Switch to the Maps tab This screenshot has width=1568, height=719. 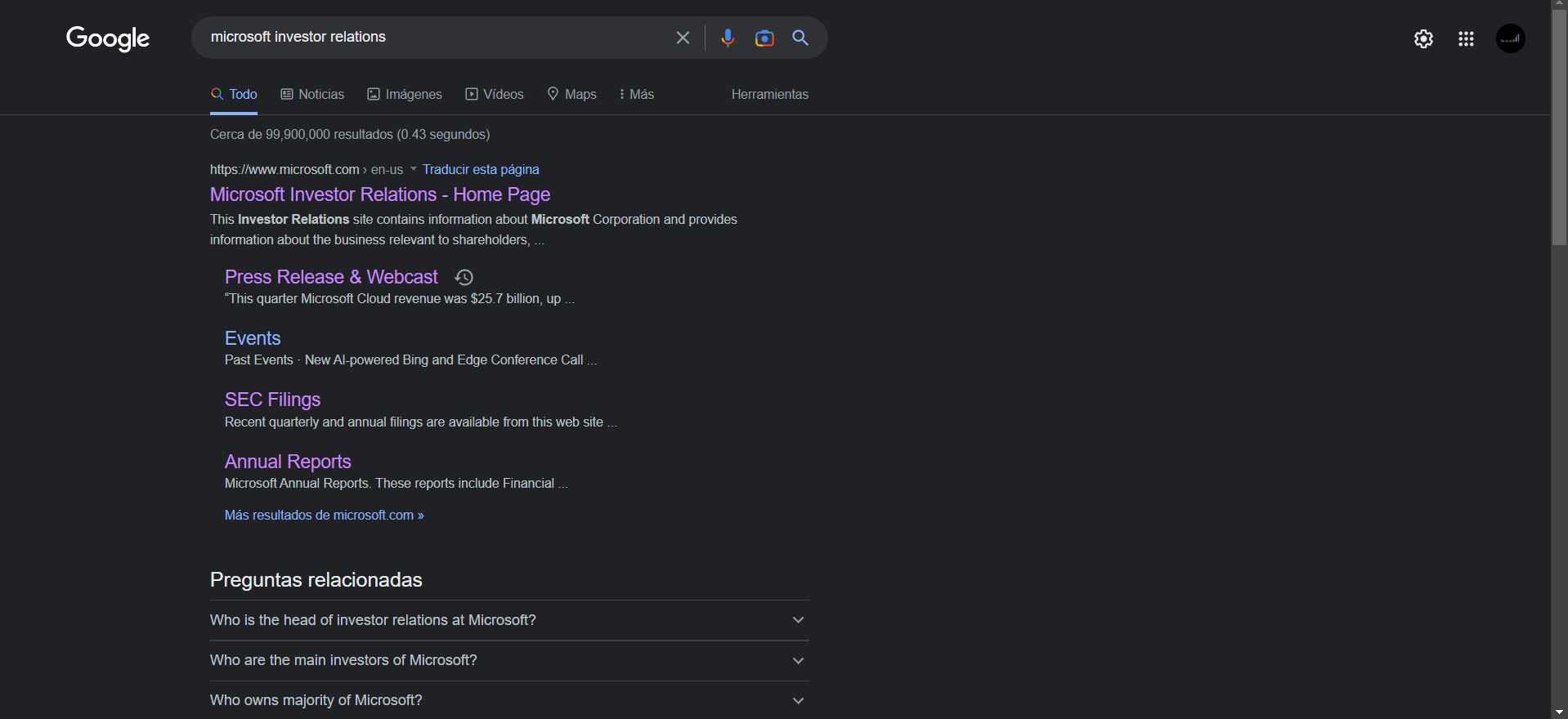571,94
